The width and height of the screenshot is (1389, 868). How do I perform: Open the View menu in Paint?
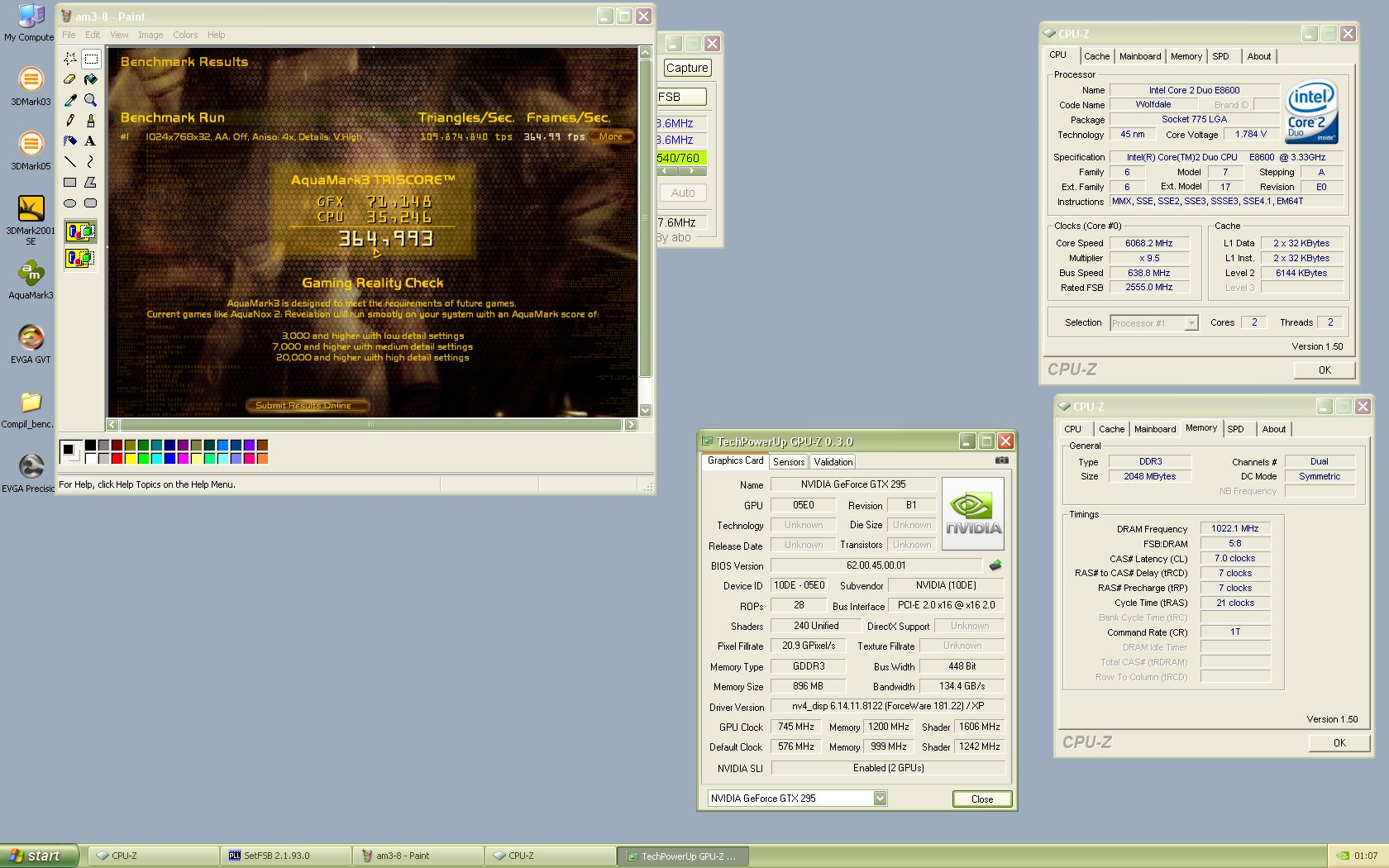[x=119, y=35]
